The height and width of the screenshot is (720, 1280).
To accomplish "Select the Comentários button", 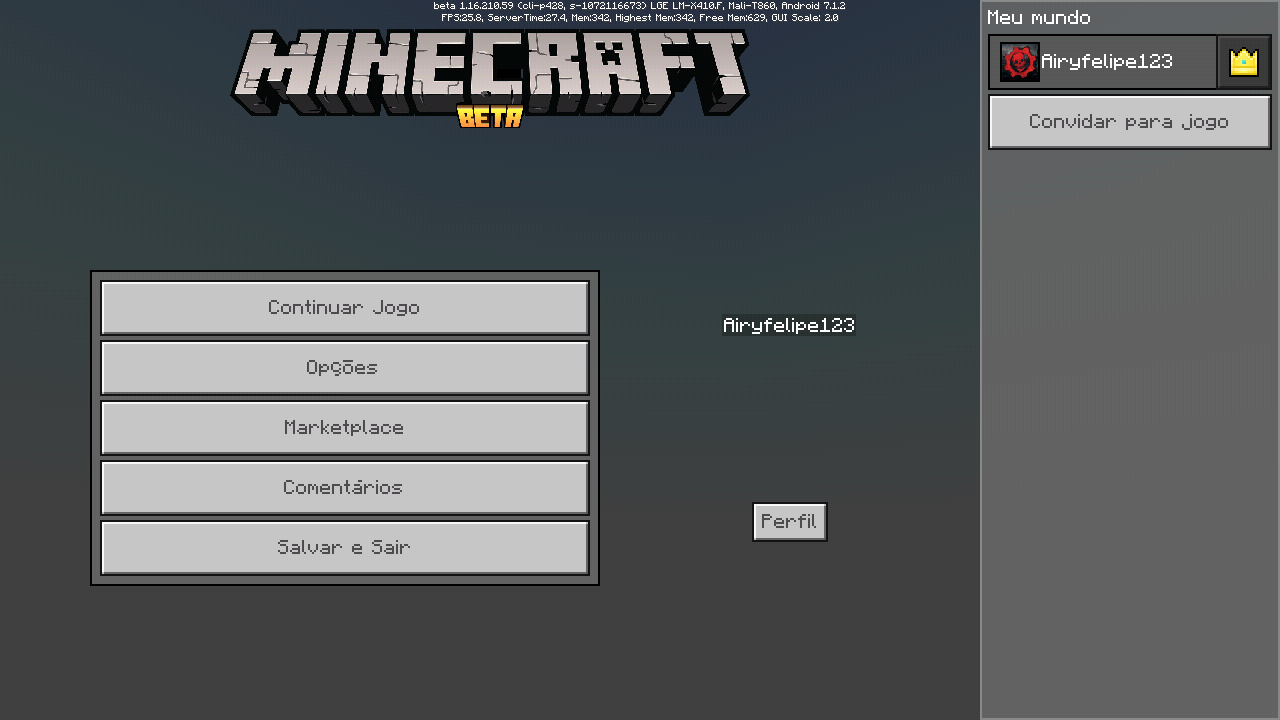I will tap(345, 487).
